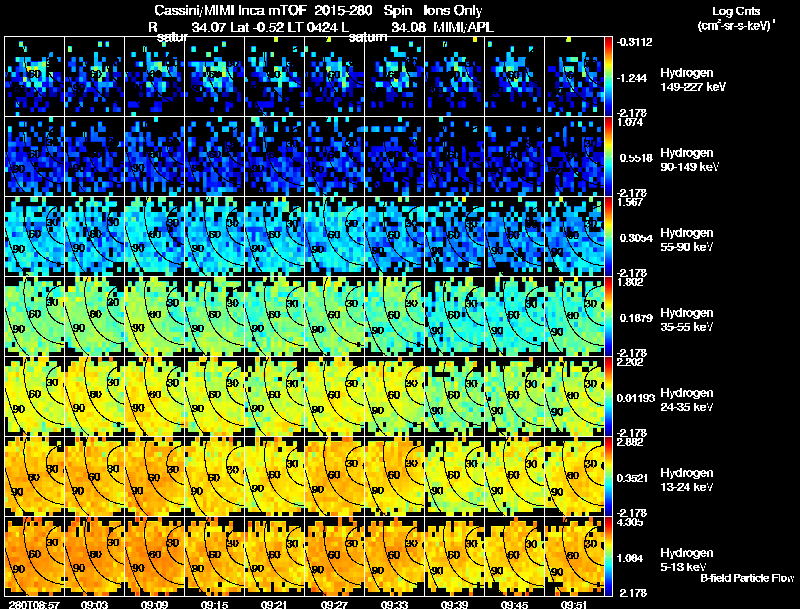Click the Cassini/MIMI Inca mTOF plot title
This screenshot has height=609, width=800.
(318, 11)
